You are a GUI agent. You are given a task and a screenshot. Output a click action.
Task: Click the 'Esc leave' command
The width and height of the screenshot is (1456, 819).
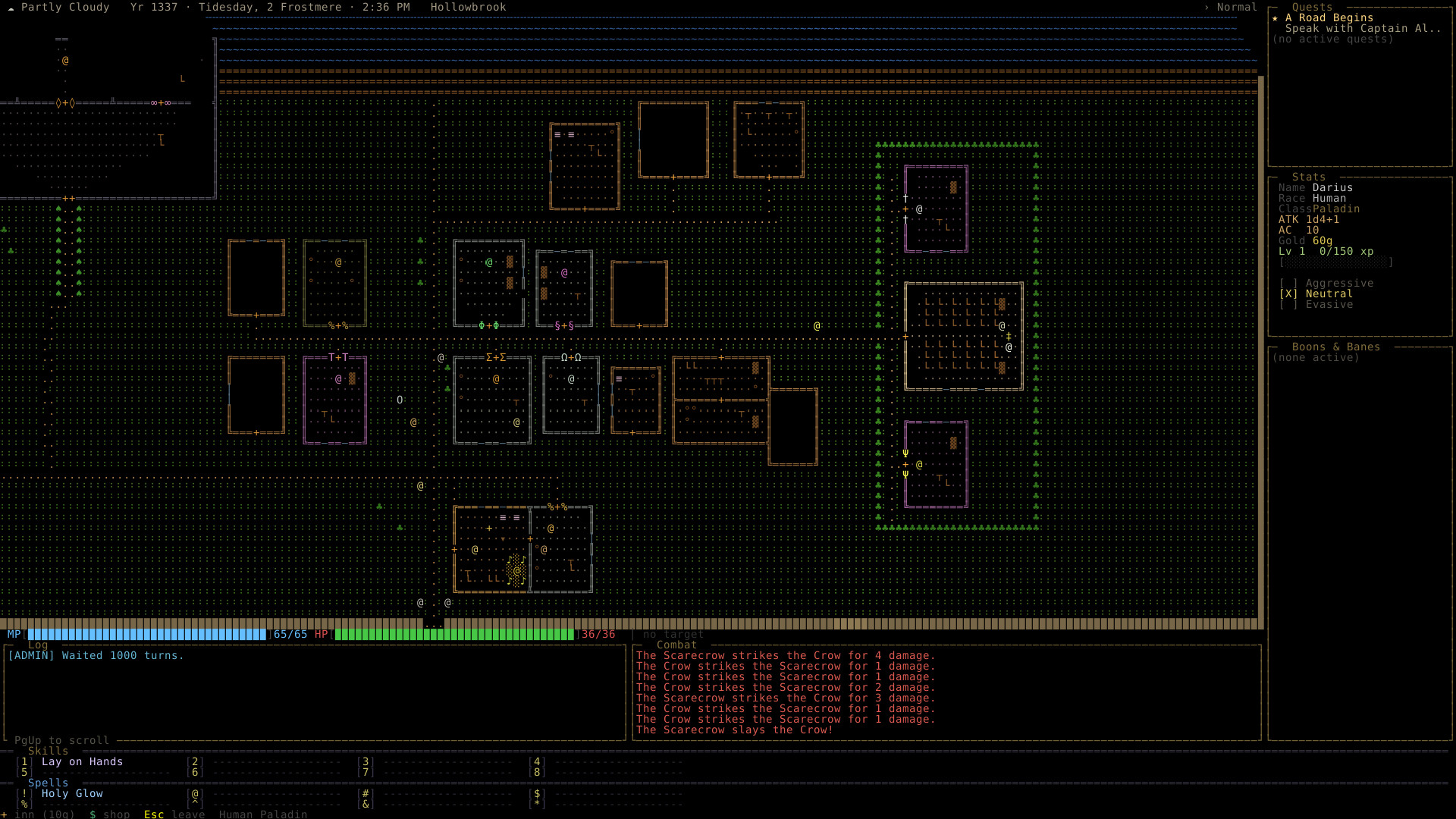[x=174, y=814]
